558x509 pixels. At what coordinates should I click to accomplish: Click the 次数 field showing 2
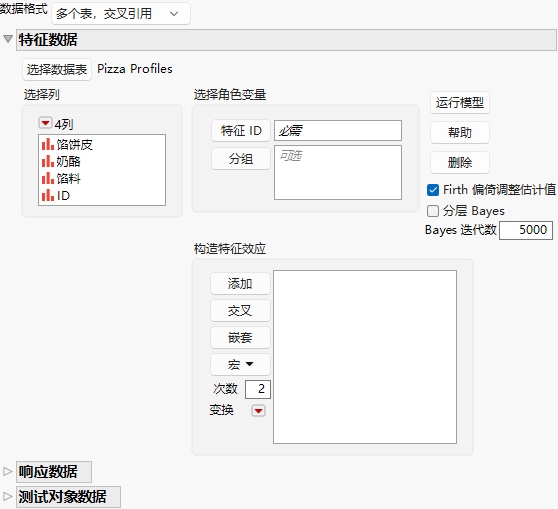[x=258, y=389]
